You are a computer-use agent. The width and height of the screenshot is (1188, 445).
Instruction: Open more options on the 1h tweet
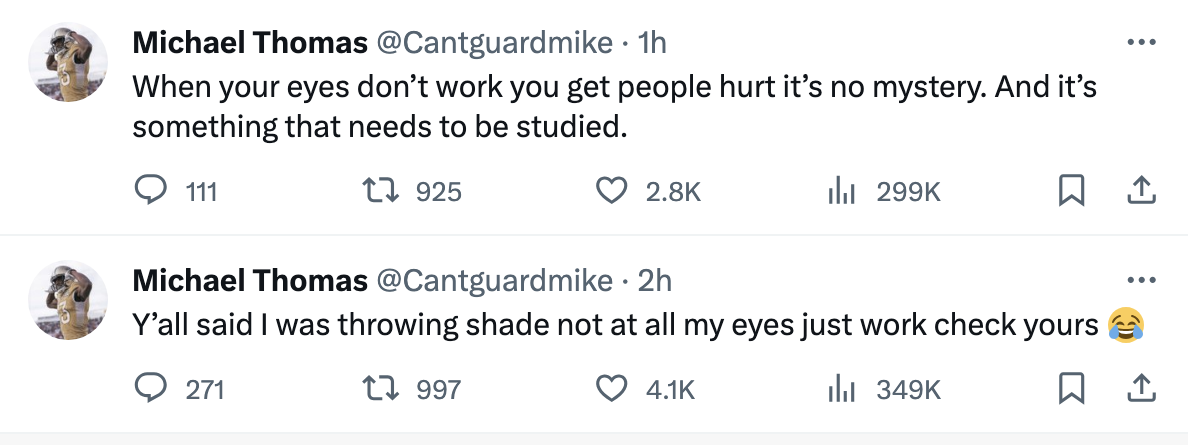1141,43
